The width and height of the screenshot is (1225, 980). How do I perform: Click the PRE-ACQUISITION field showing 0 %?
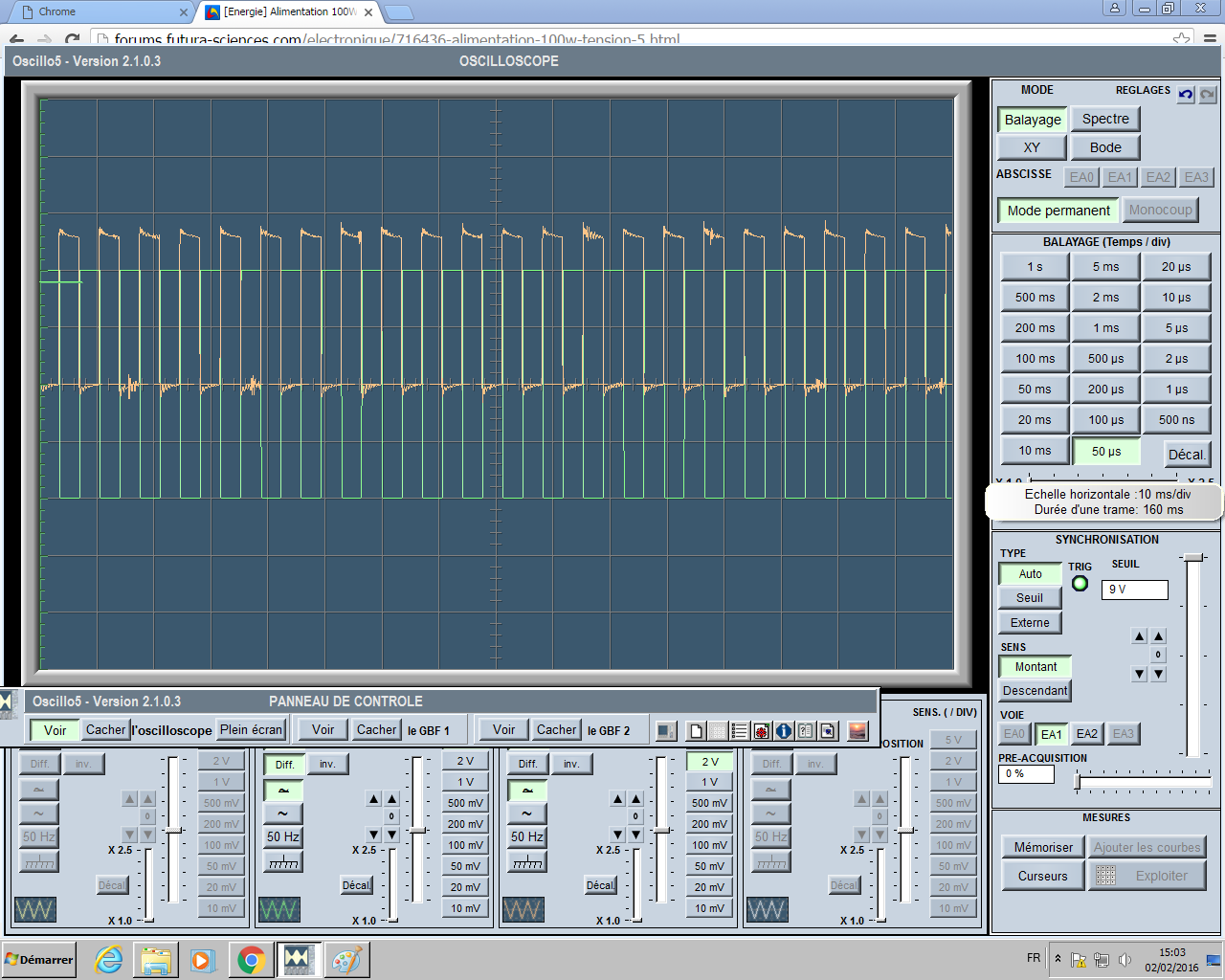[x=1027, y=774]
